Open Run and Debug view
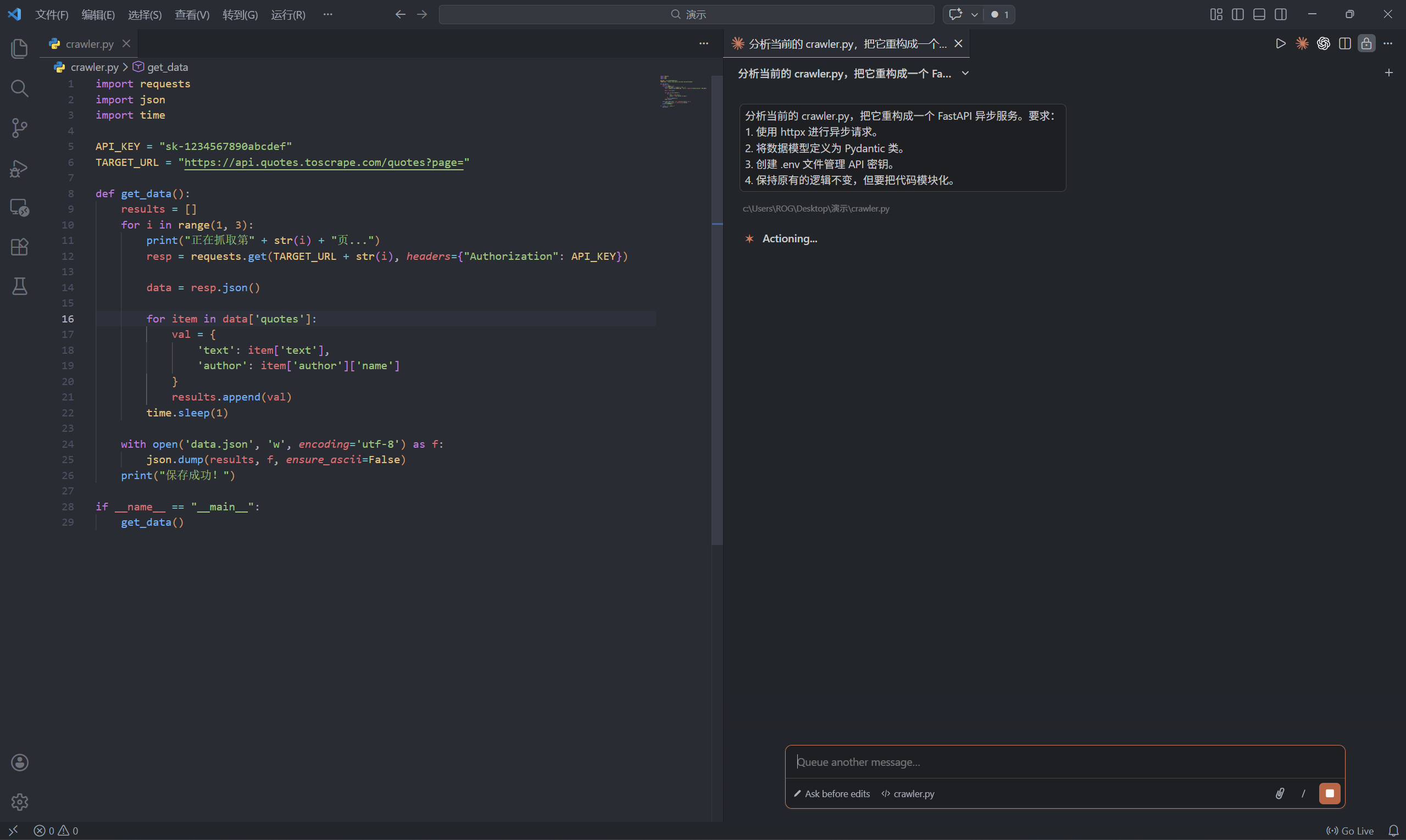The image size is (1406, 840). (x=19, y=168)
